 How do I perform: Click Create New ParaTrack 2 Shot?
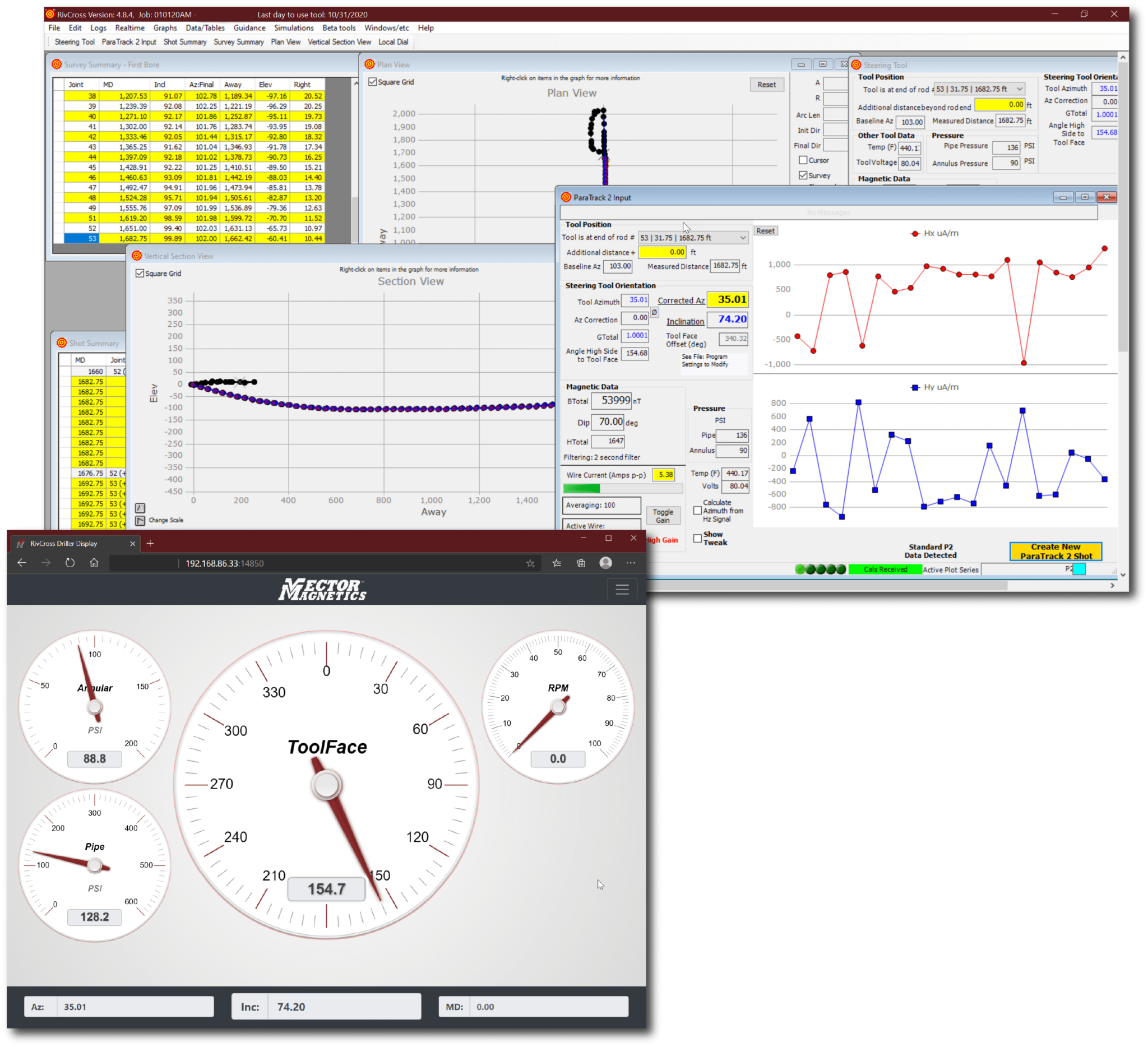pos(1055,551)
